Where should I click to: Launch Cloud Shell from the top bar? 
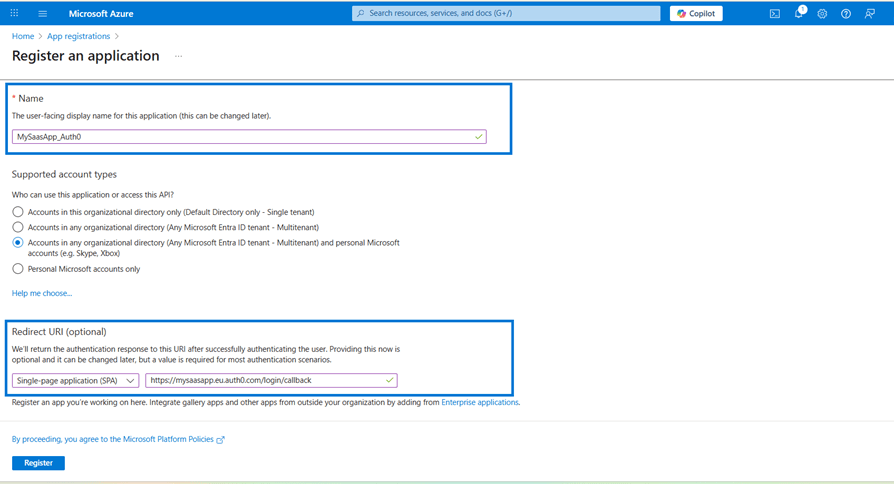(x=775, y=14)
